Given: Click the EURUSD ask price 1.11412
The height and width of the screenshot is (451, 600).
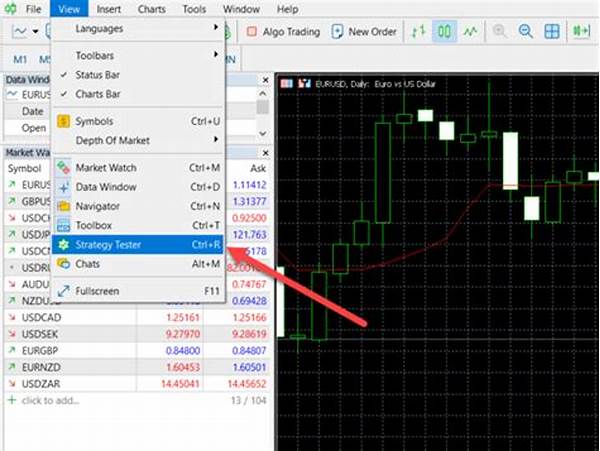Looking at the screenshot, I should tap(249, 185).
